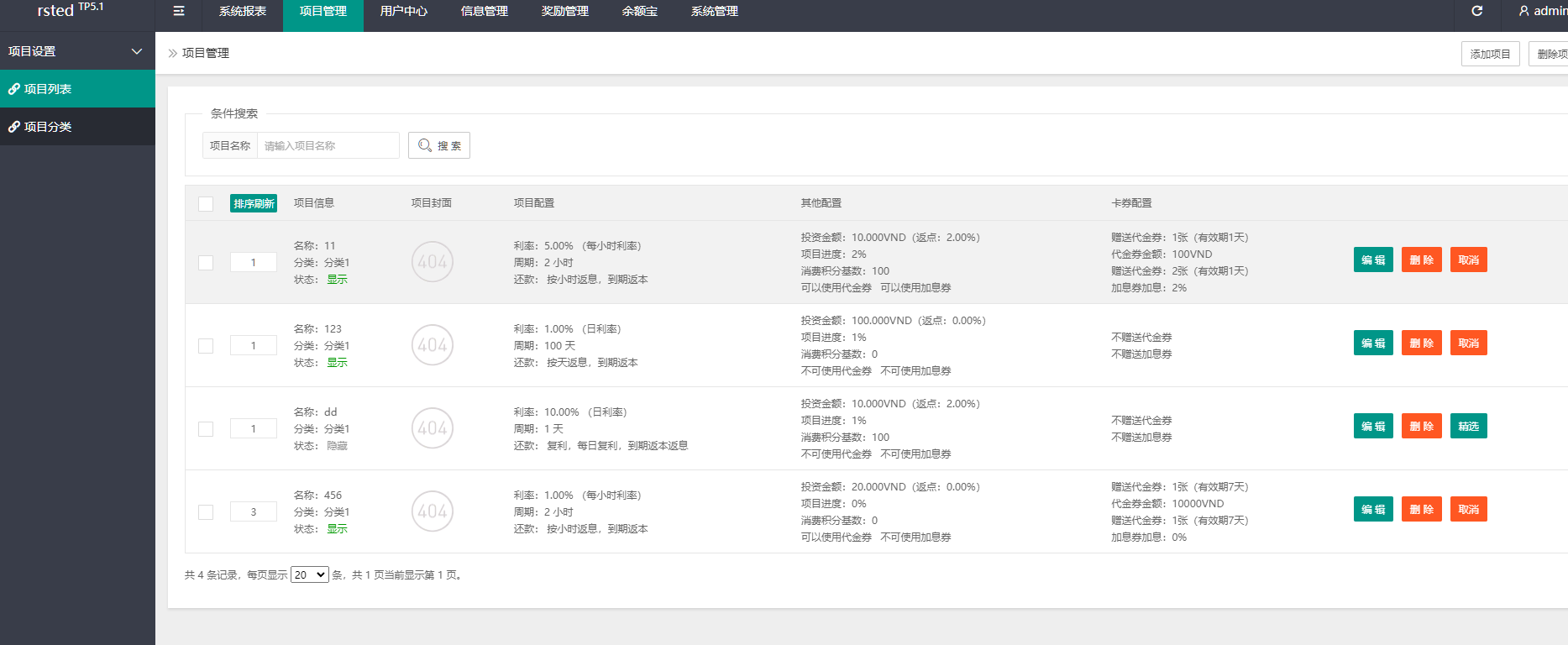Click 精选 button for project dd

pos(1468,427)
